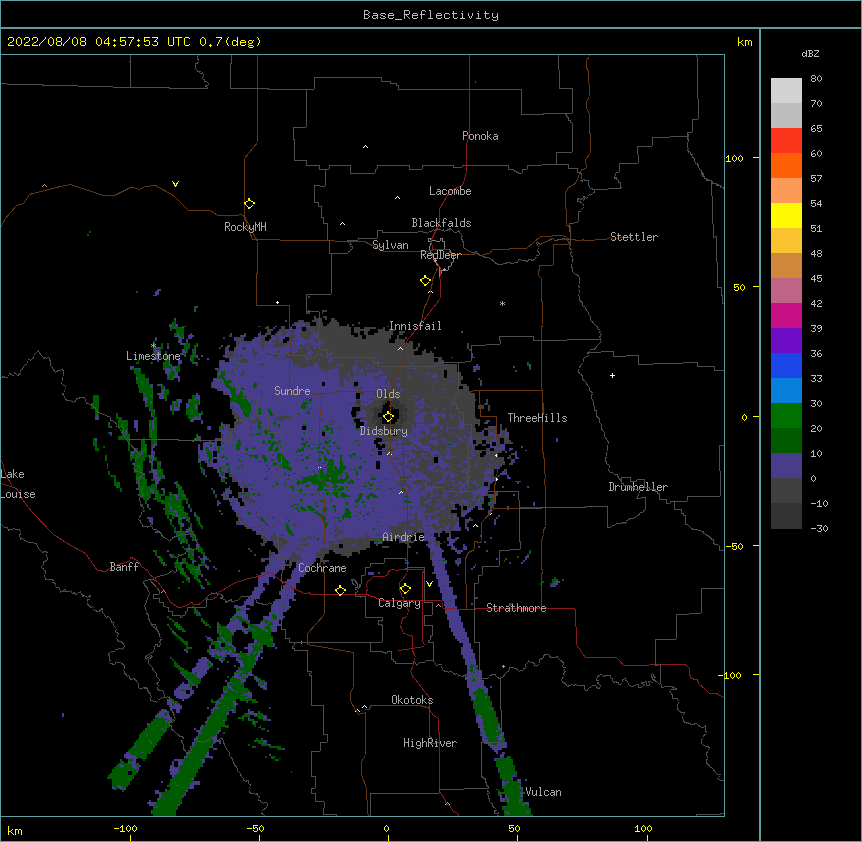Click the km unit label at bottom left
The width and height of the screenshot is (862, 842).
coord(15,831)
